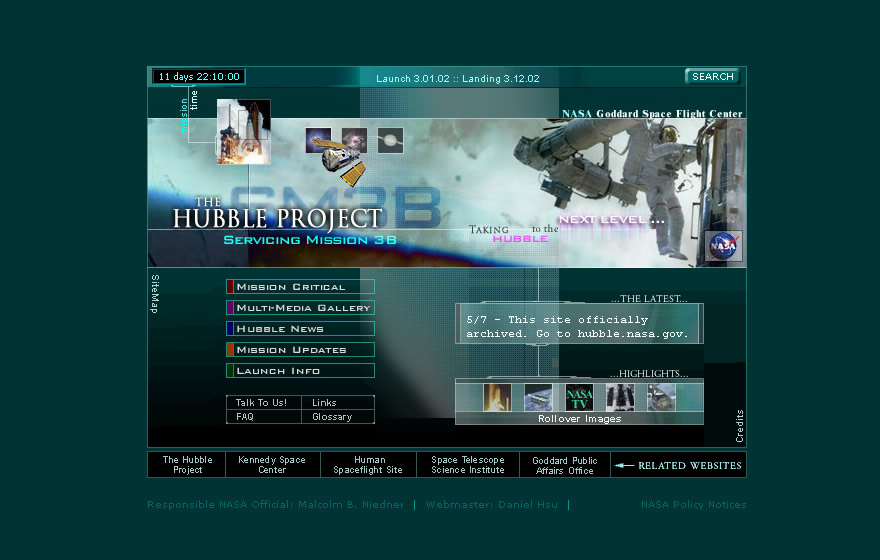Open the vertical Credits link
The image size is (880, 560).
click(x=739, y=426)
